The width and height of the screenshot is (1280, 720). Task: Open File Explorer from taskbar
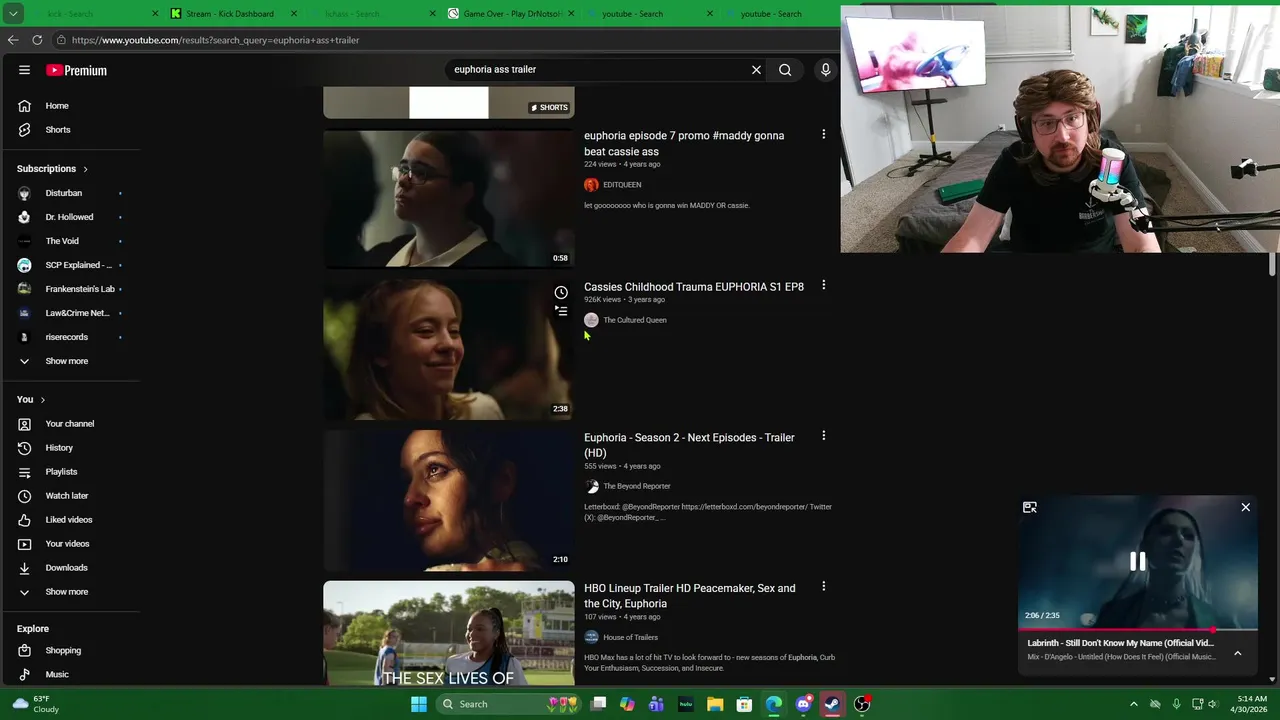coord(715,704)
